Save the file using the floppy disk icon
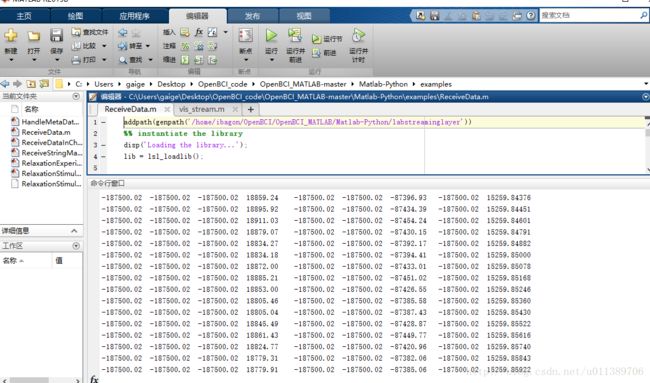Screen dimensions: 650x383 click(x=56, y=36)
